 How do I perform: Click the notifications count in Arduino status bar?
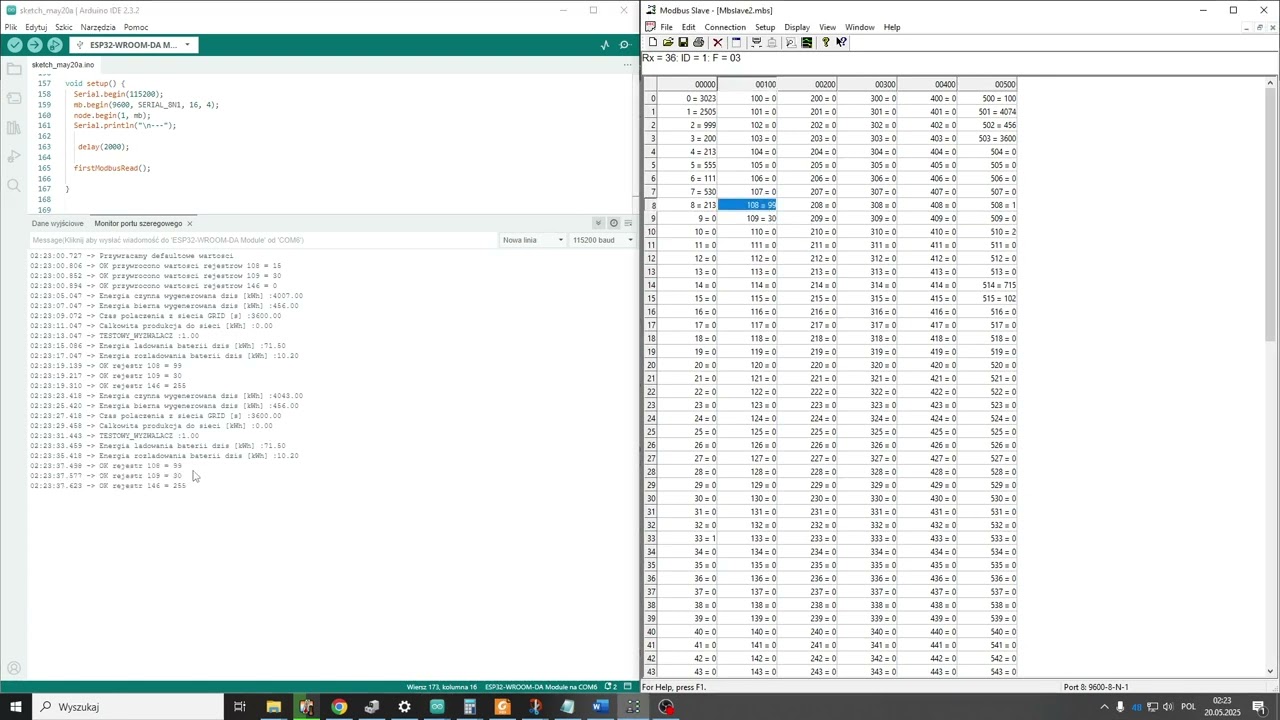(612, 687)
